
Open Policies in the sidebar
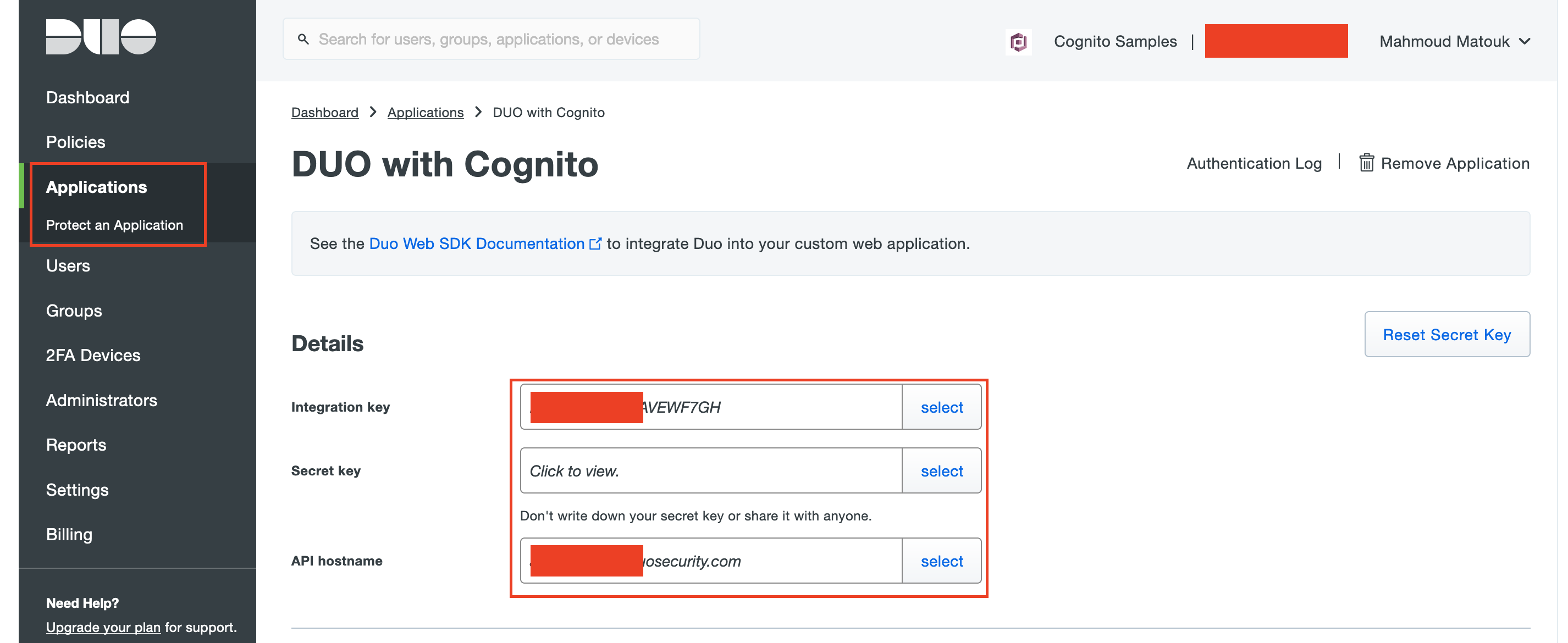(75, 142)
